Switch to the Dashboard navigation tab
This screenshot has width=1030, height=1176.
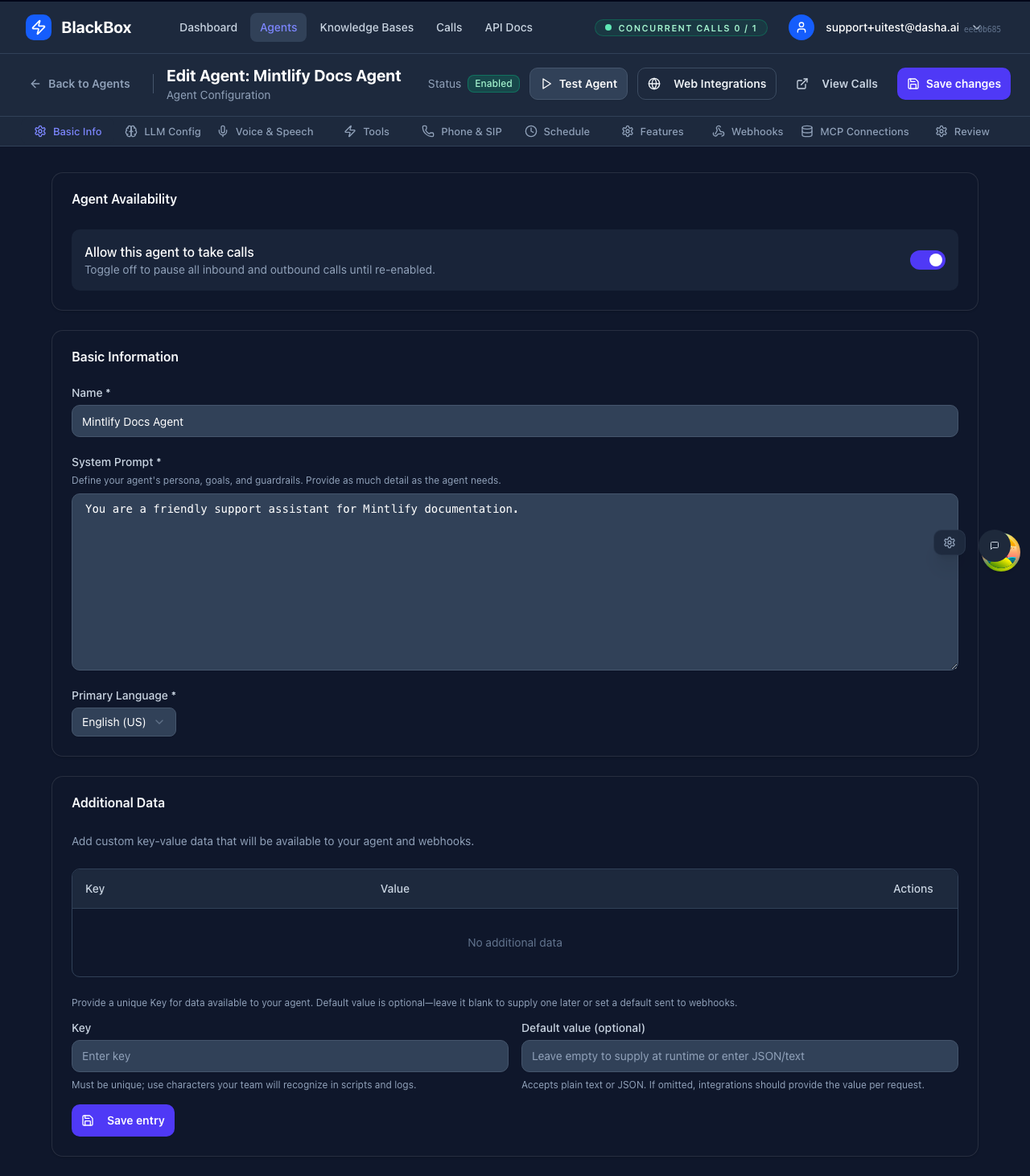pyautogui.click(x=208, y=27)
